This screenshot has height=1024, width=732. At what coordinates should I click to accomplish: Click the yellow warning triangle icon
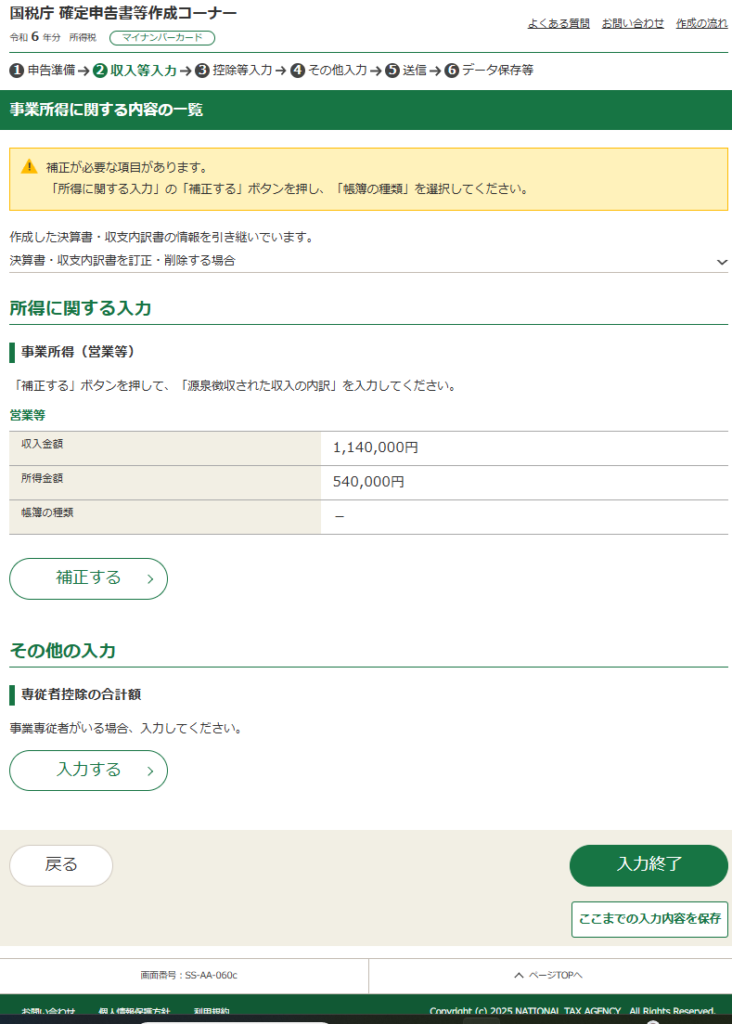point(29,167)
